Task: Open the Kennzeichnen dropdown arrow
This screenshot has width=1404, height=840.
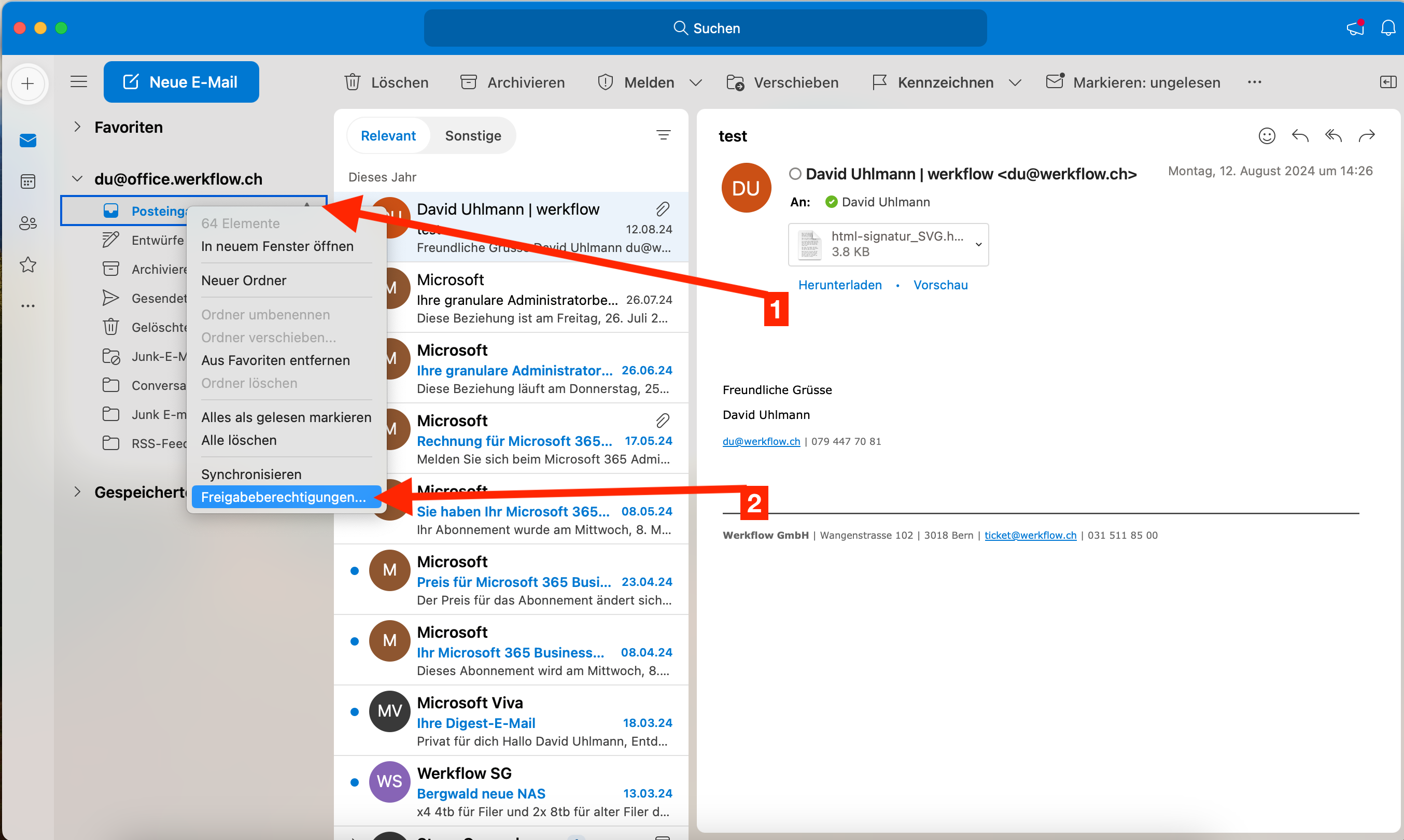Action: click(x=1015, y=82)
